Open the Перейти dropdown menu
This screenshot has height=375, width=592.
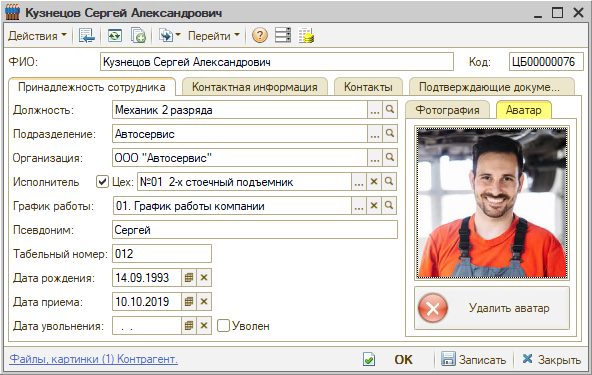pos(214,36)
